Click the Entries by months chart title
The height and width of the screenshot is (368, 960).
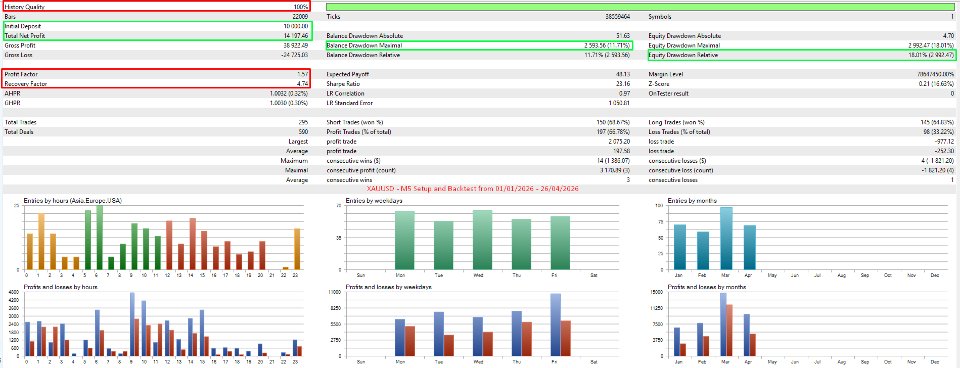tap(692, 201)
